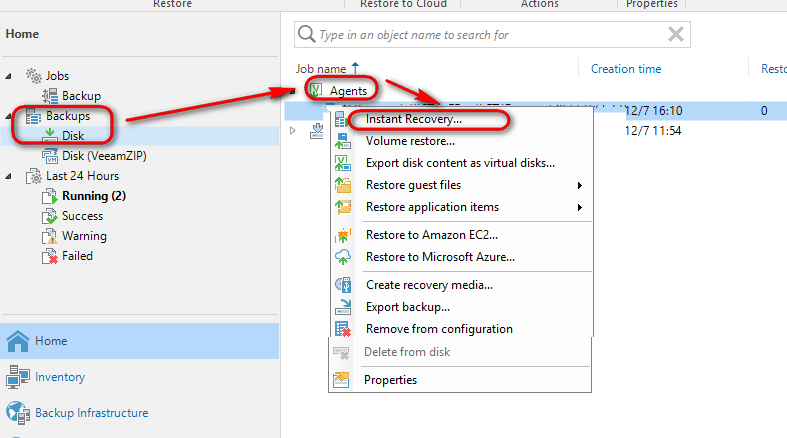Open submenu arrow for Restore guest files
The height and width of the screenshot is (438, 787).
tap(580, 186)
